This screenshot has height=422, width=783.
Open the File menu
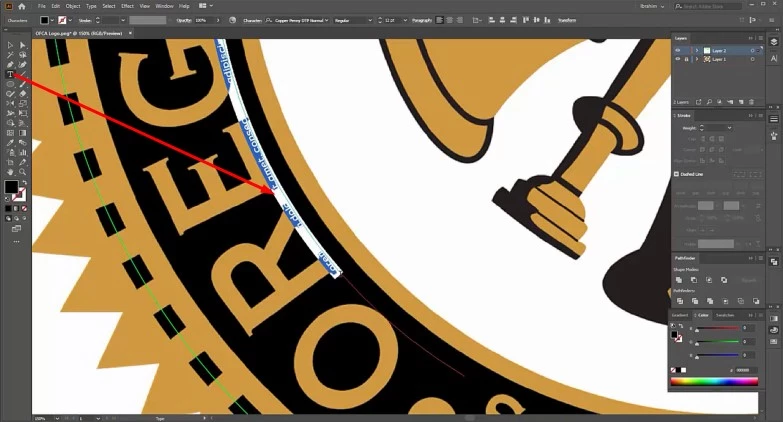[41, 6]
